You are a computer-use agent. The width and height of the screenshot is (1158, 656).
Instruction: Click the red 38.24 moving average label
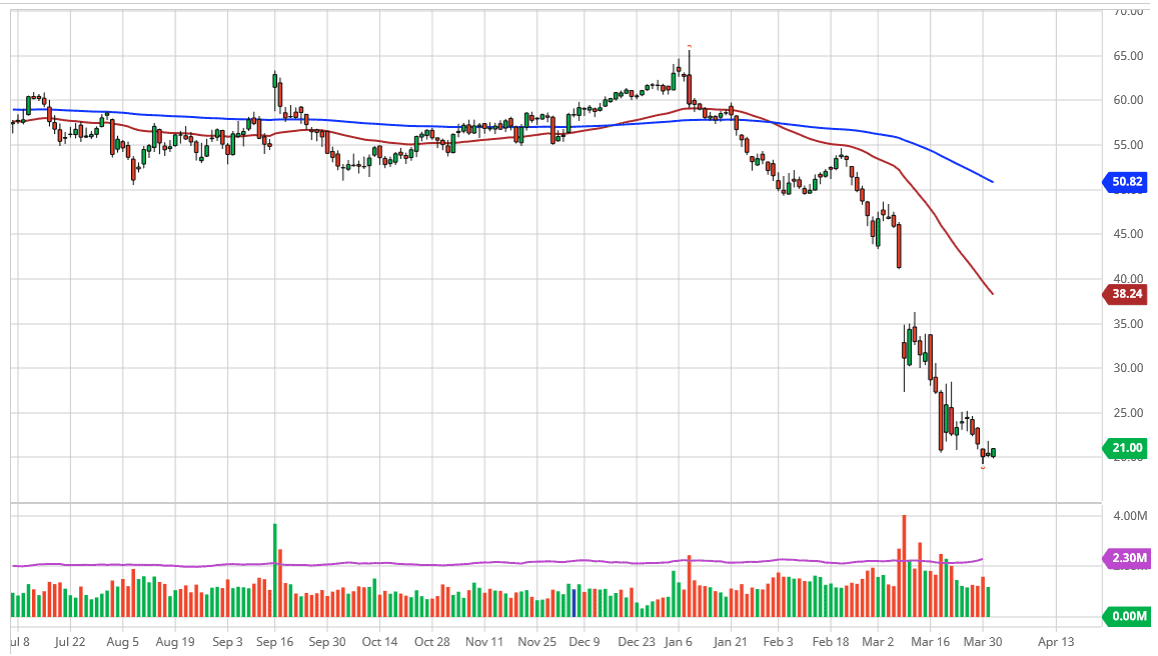1125,294
